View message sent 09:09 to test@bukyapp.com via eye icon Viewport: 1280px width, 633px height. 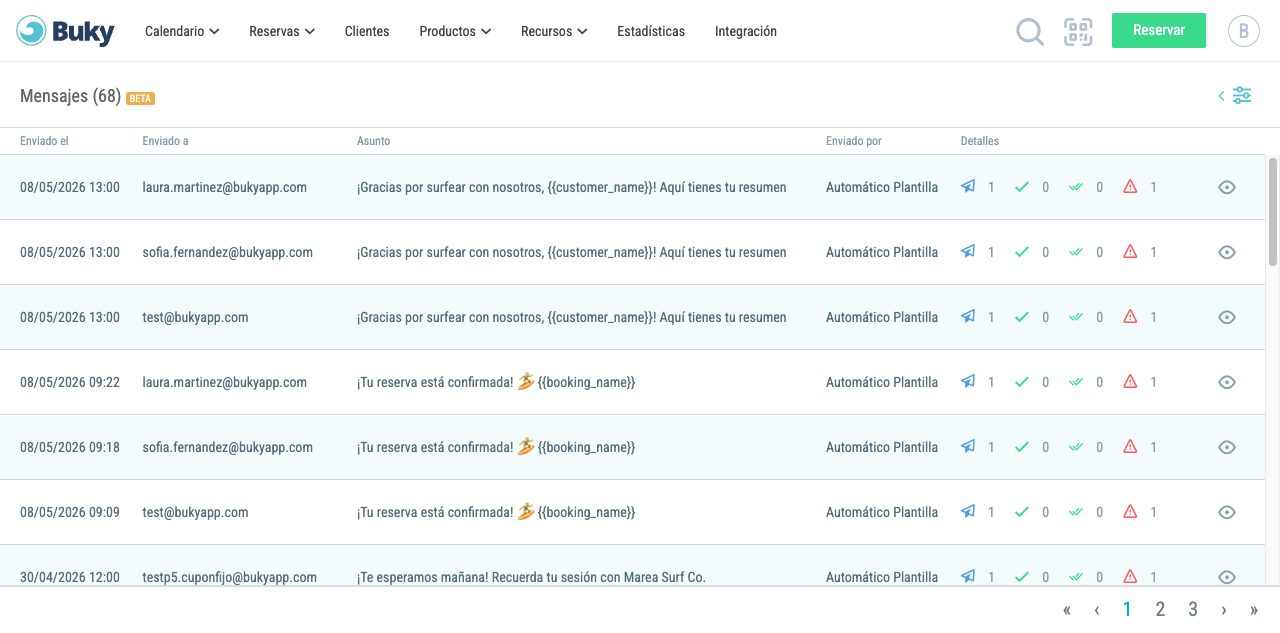click(1227, 512)
